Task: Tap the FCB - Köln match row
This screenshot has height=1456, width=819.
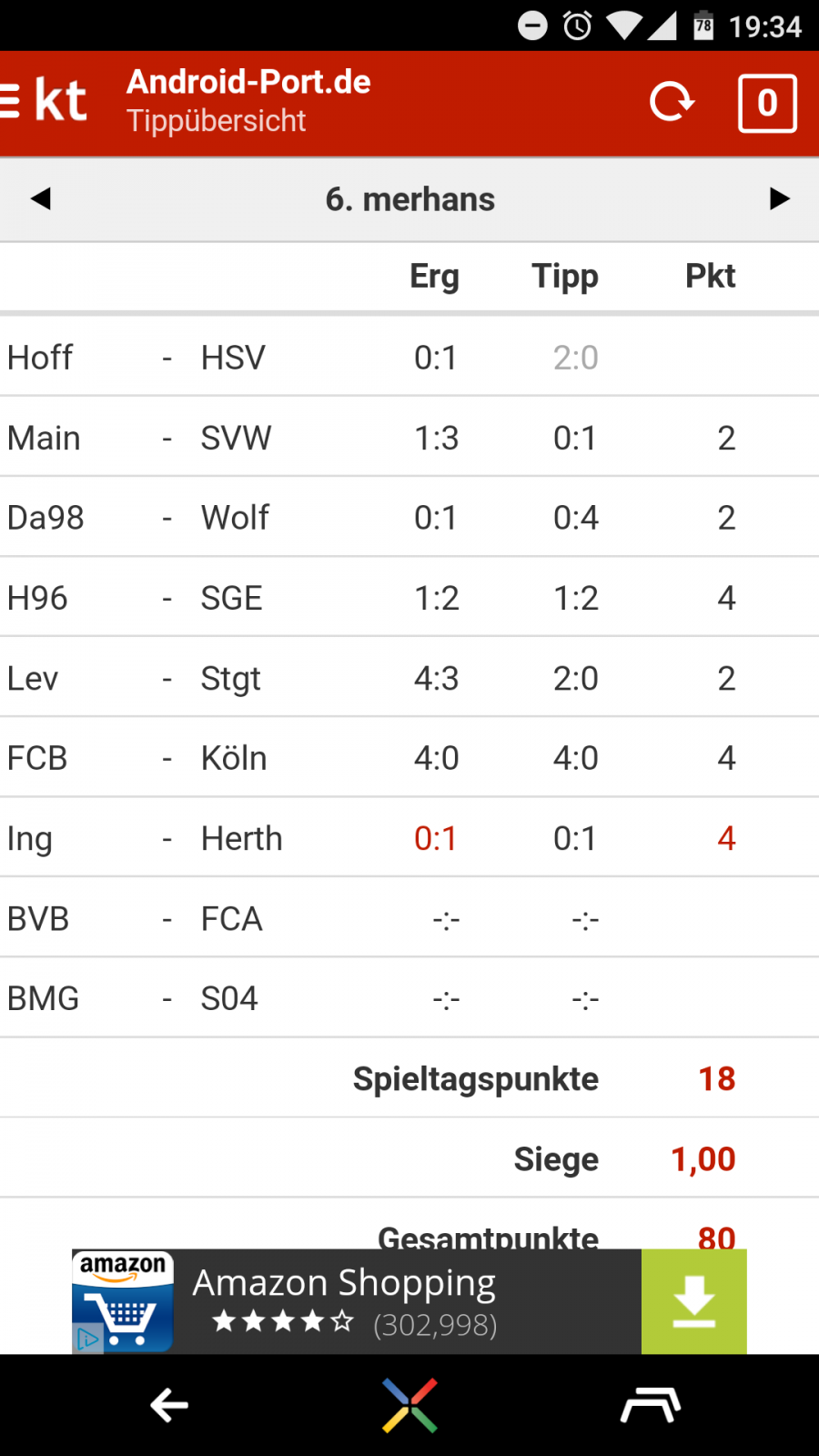Action: click(409, 758)
